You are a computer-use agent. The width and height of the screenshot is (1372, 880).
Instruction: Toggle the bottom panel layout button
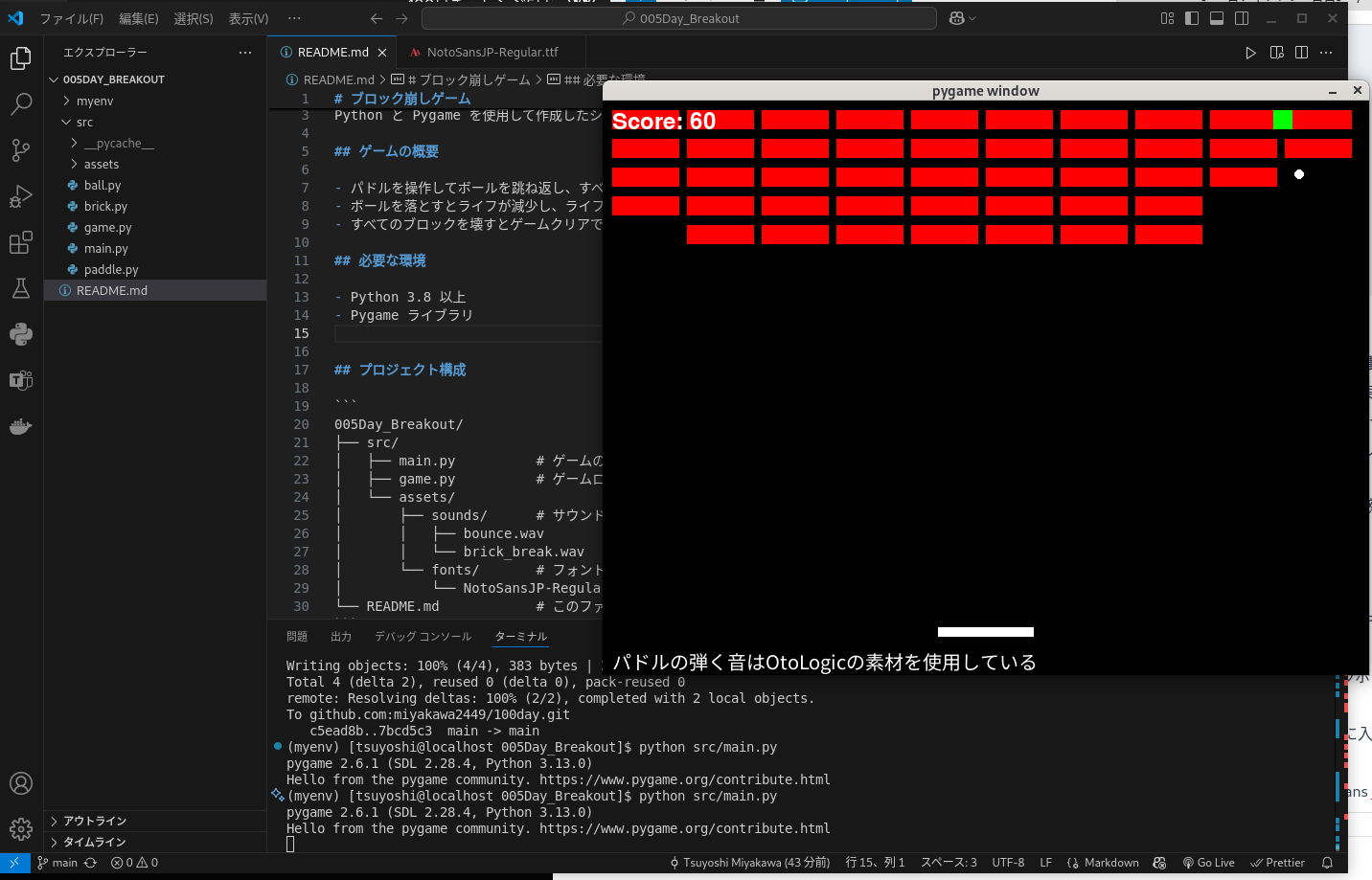click(1217, 18)
